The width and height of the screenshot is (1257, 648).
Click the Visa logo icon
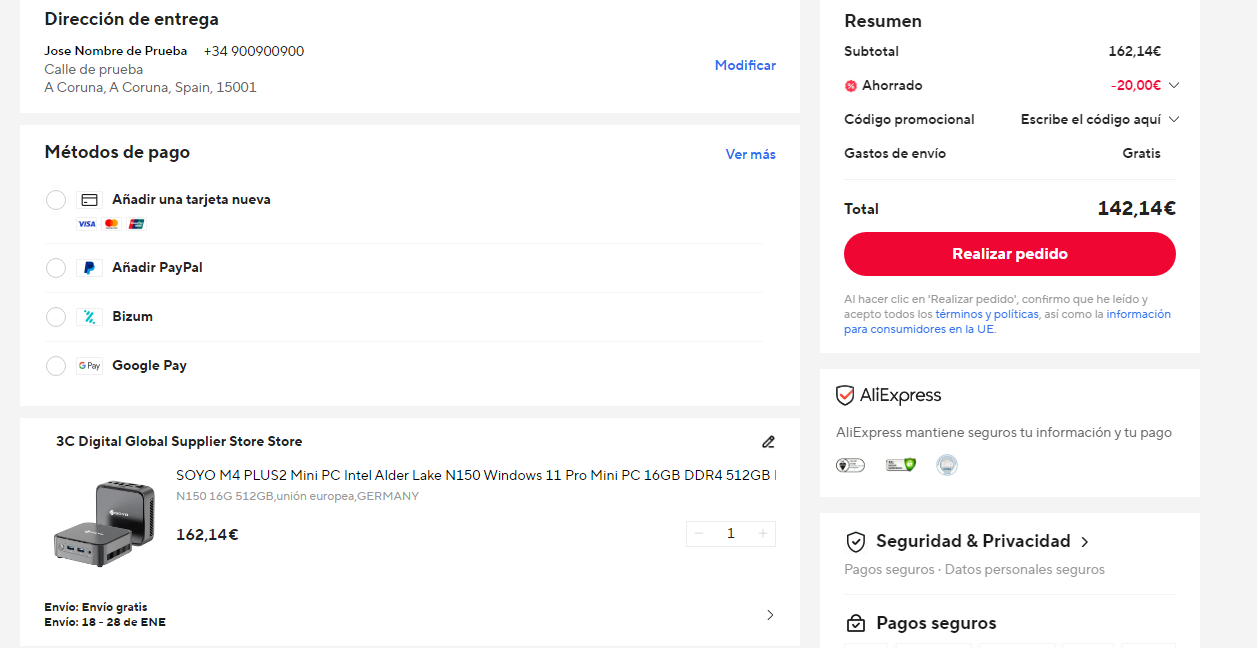87,224
